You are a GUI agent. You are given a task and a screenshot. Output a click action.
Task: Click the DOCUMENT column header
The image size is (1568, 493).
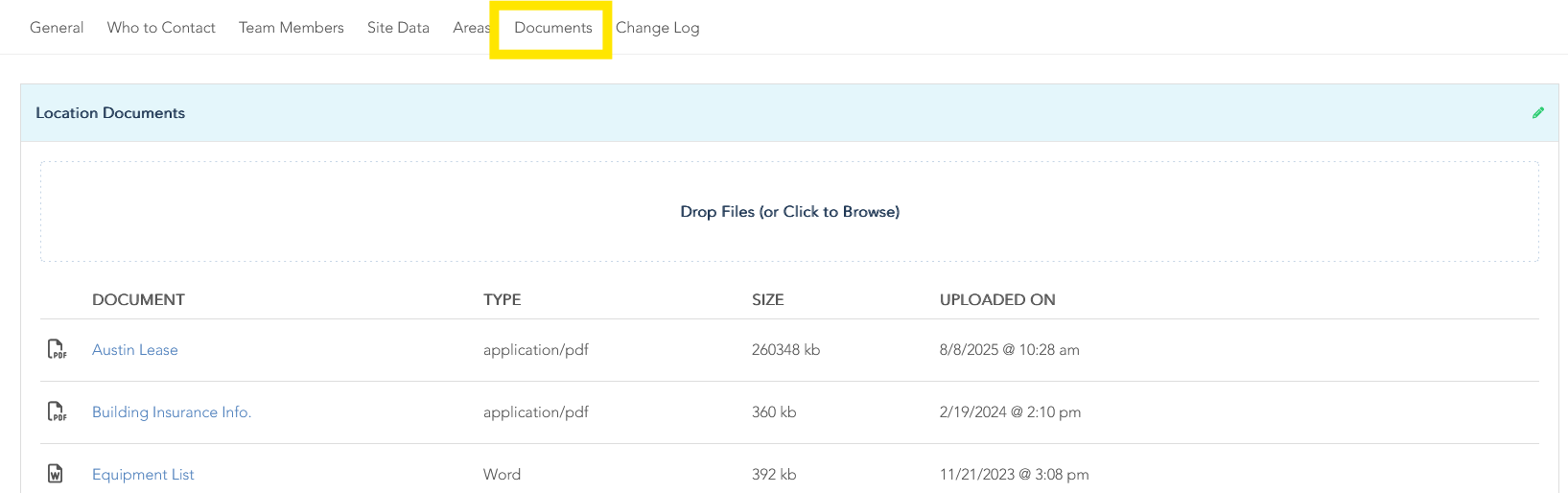tap(138, 300)
